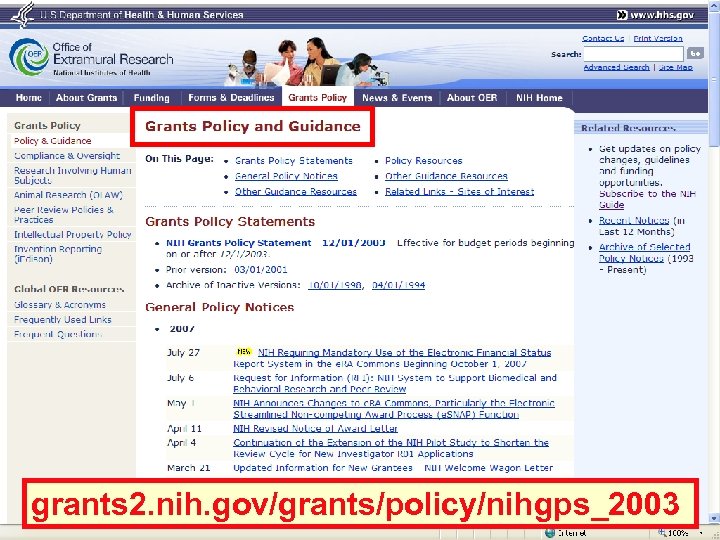Open Peer Review Policies & Practices
Viewport: 720px width, 540px height.
64,215
